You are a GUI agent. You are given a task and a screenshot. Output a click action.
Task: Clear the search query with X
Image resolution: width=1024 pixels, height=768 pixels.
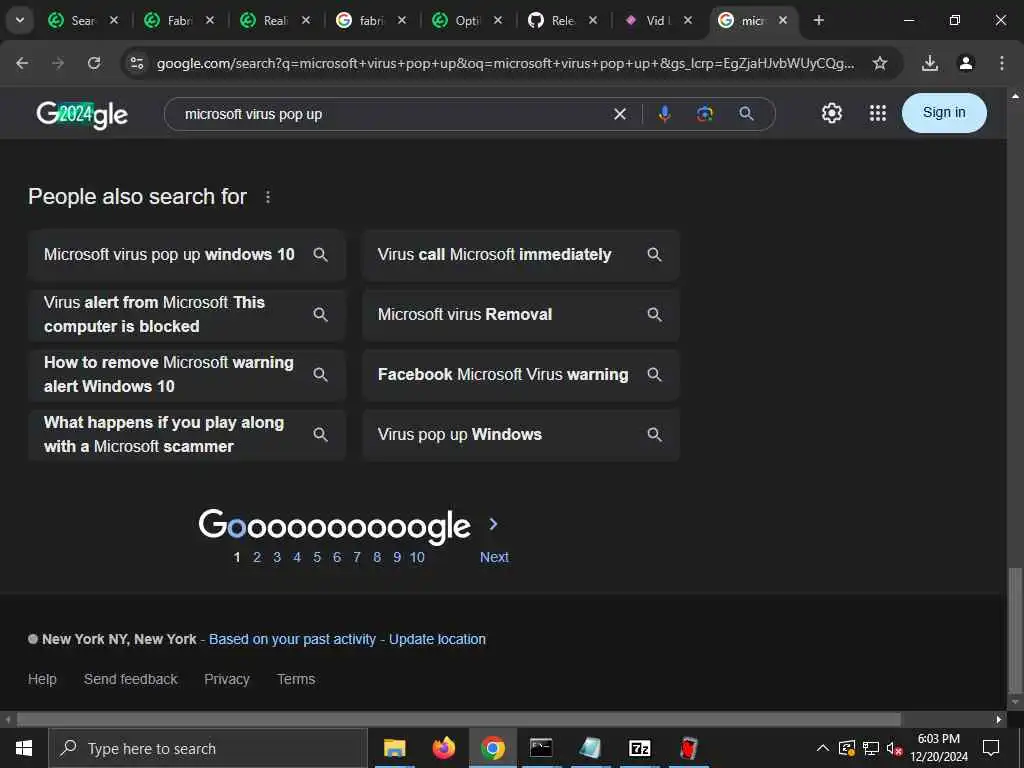620,114
